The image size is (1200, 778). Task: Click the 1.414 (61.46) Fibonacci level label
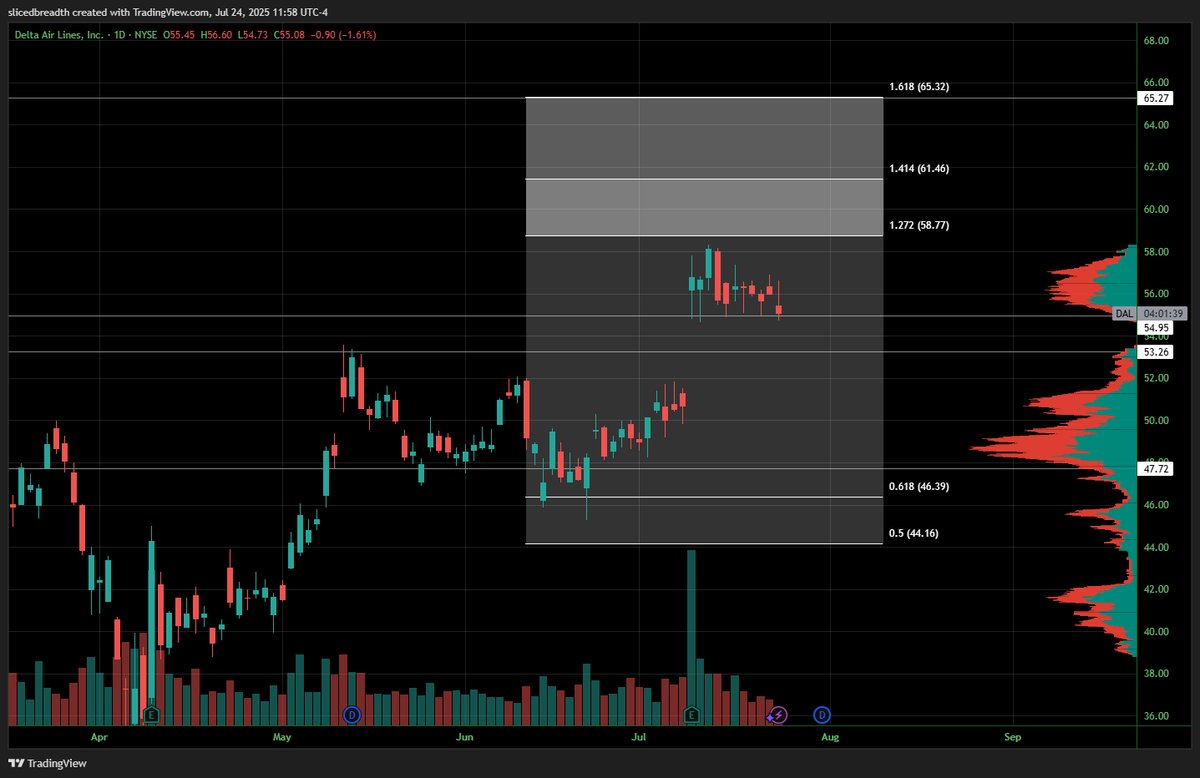[918, 169]
